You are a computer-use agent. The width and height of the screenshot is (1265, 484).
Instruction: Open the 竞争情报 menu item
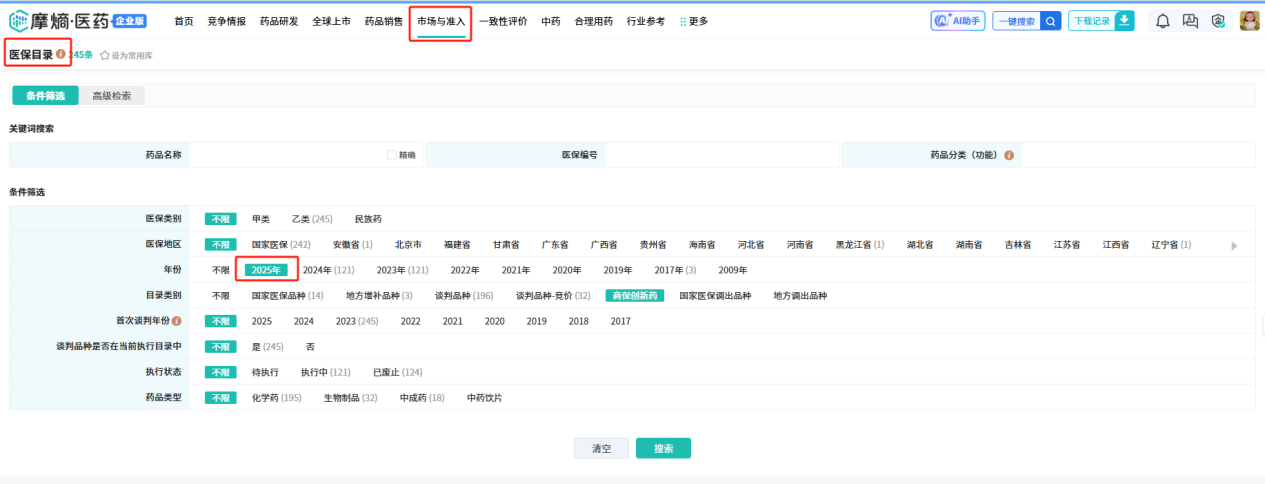click(226, 21)
